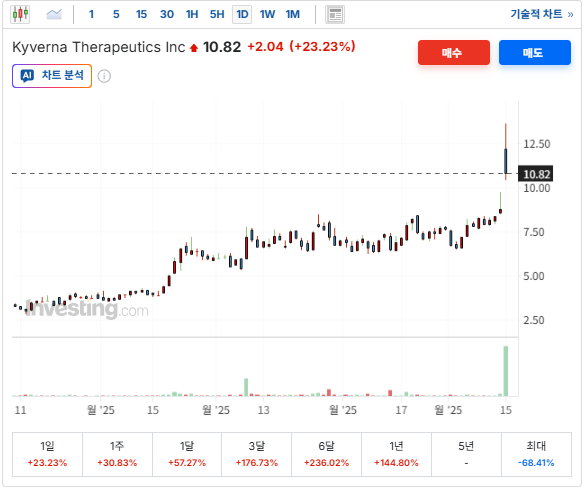Screen dimensions: 584x490
Task: Click the +2.04 (+23.23%) change text
Action: click(x=301, y=47)
